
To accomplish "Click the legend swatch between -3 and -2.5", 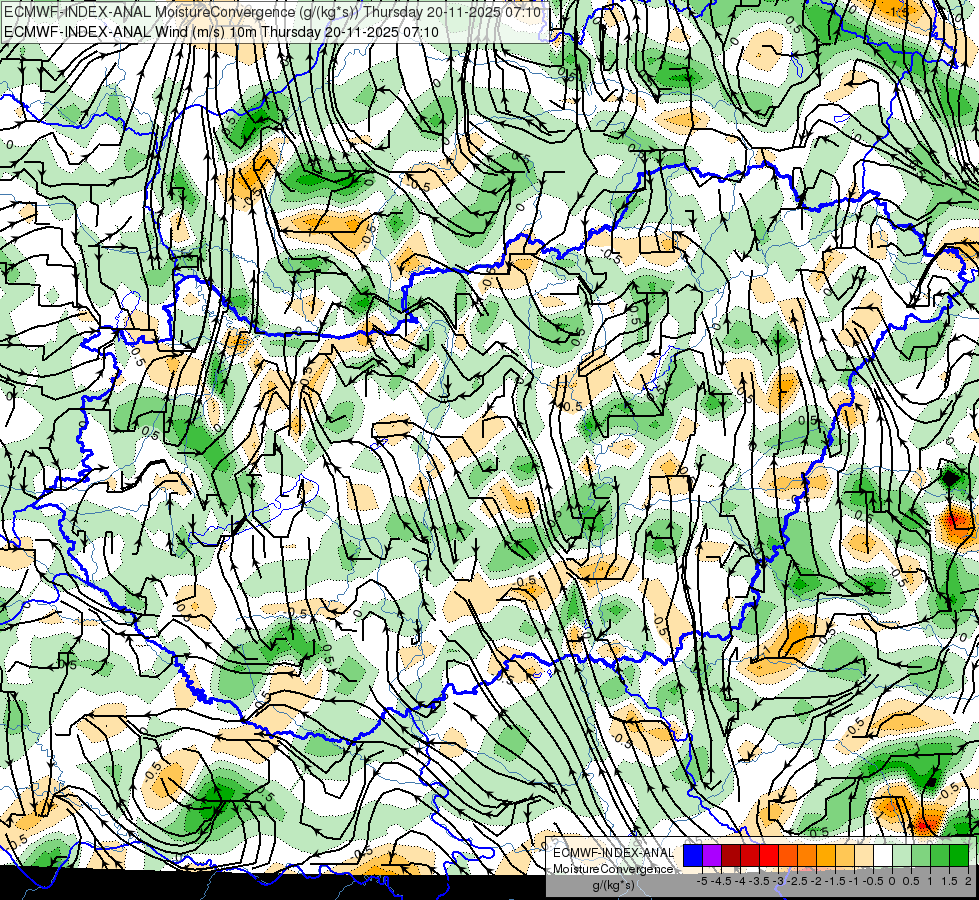I will pyautogui.click(x=788, y=856).
